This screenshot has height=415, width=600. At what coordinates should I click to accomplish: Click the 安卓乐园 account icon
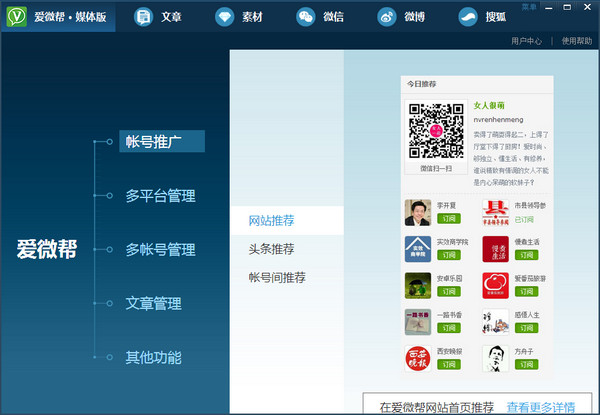pyautogui.click(x=418, y=285)
